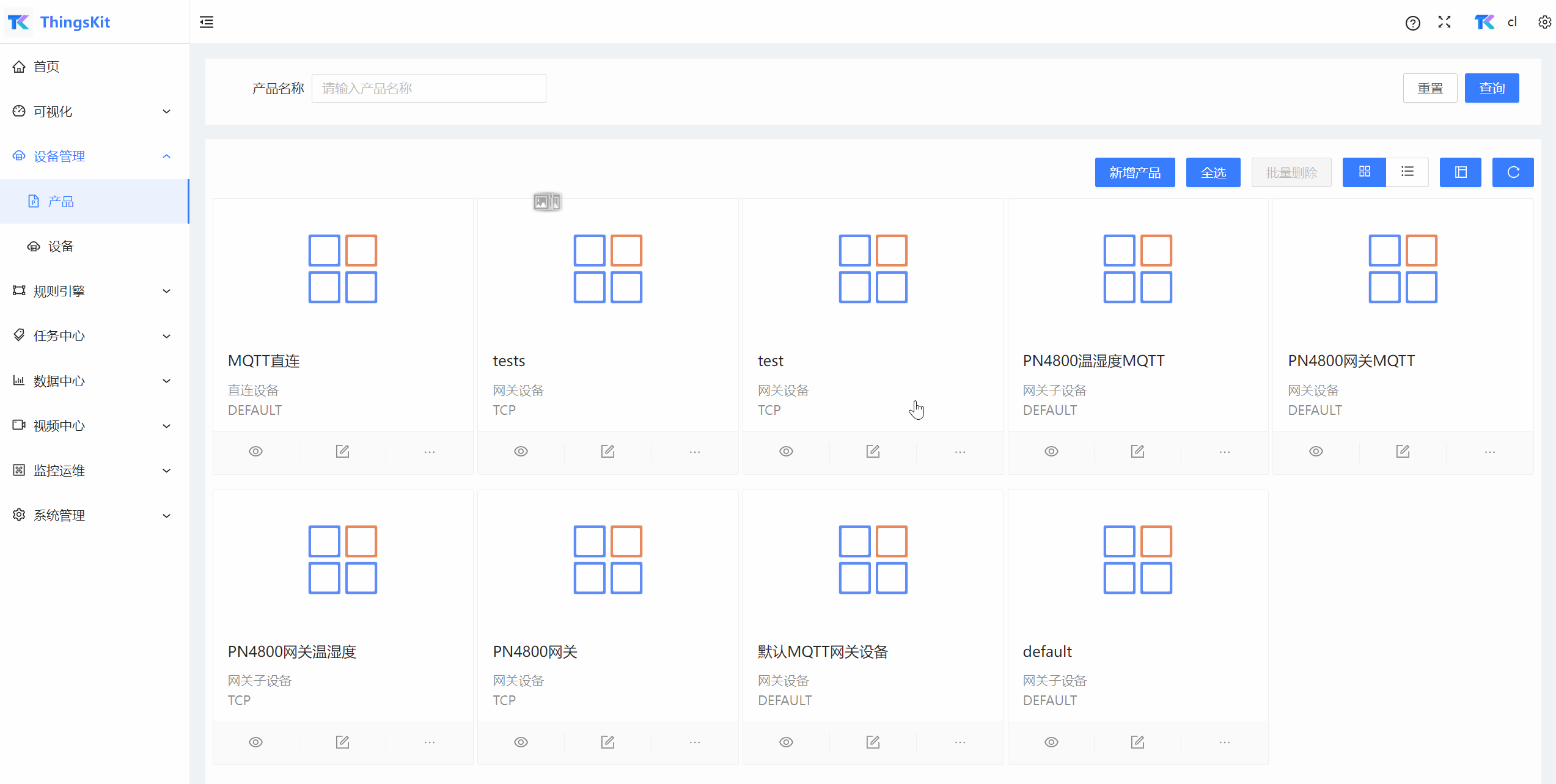Collapse the sidebar menu with hamburger icon
Viewport: 1556px width, 784px height.
[207, 23]
